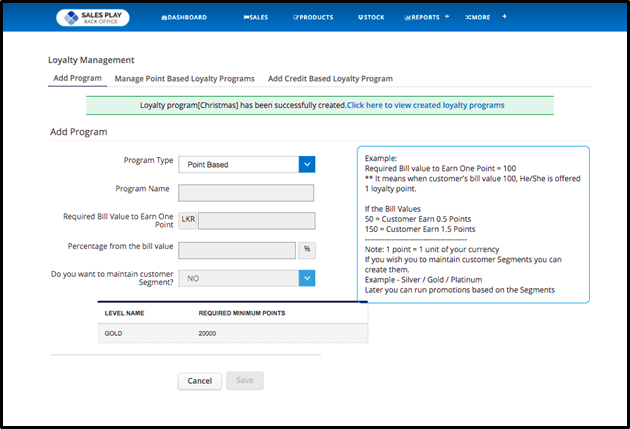Click the Save button
630x429 pixels.
click(245, 380)
